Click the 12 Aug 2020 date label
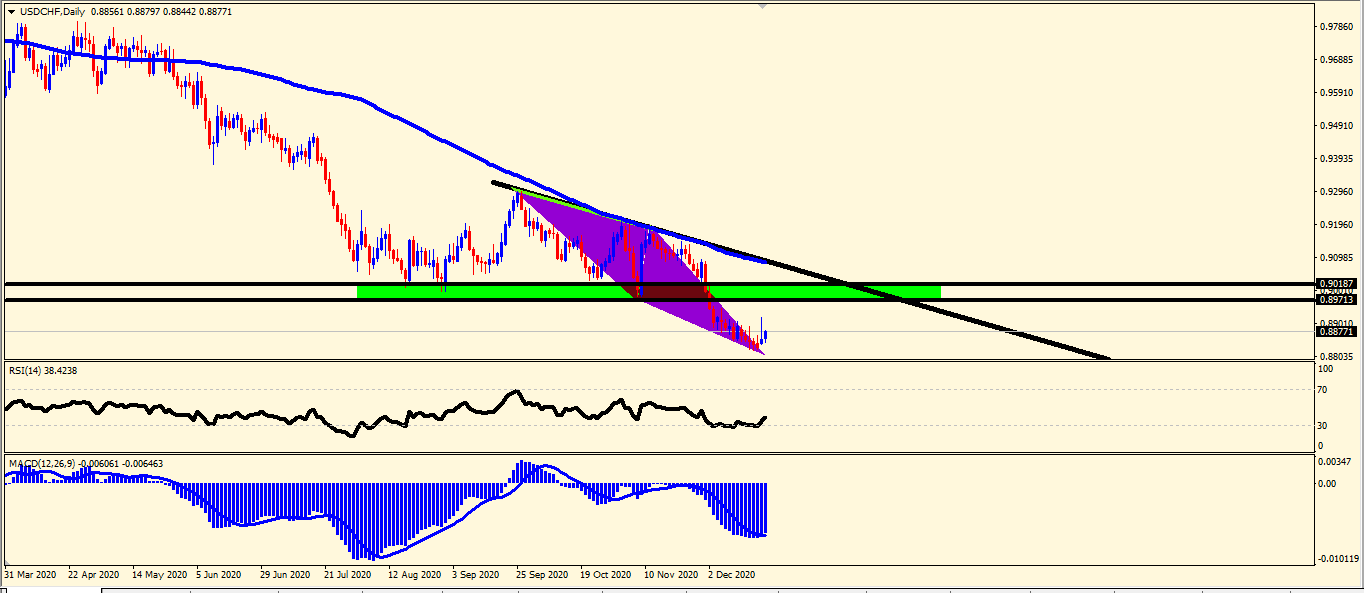Image resolution: width=1364 pixels, height=593 pixels. click(x=413, y=575)
